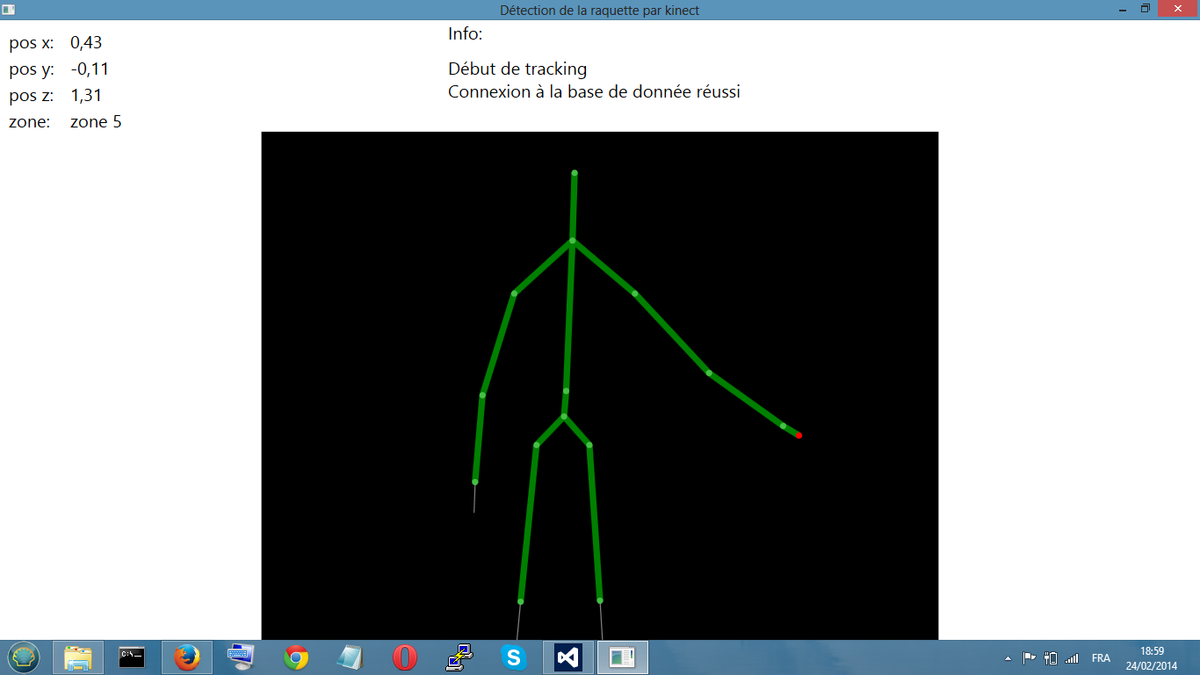
Task: Open File Explorer from the taskbar
Action: coord(78,657)
